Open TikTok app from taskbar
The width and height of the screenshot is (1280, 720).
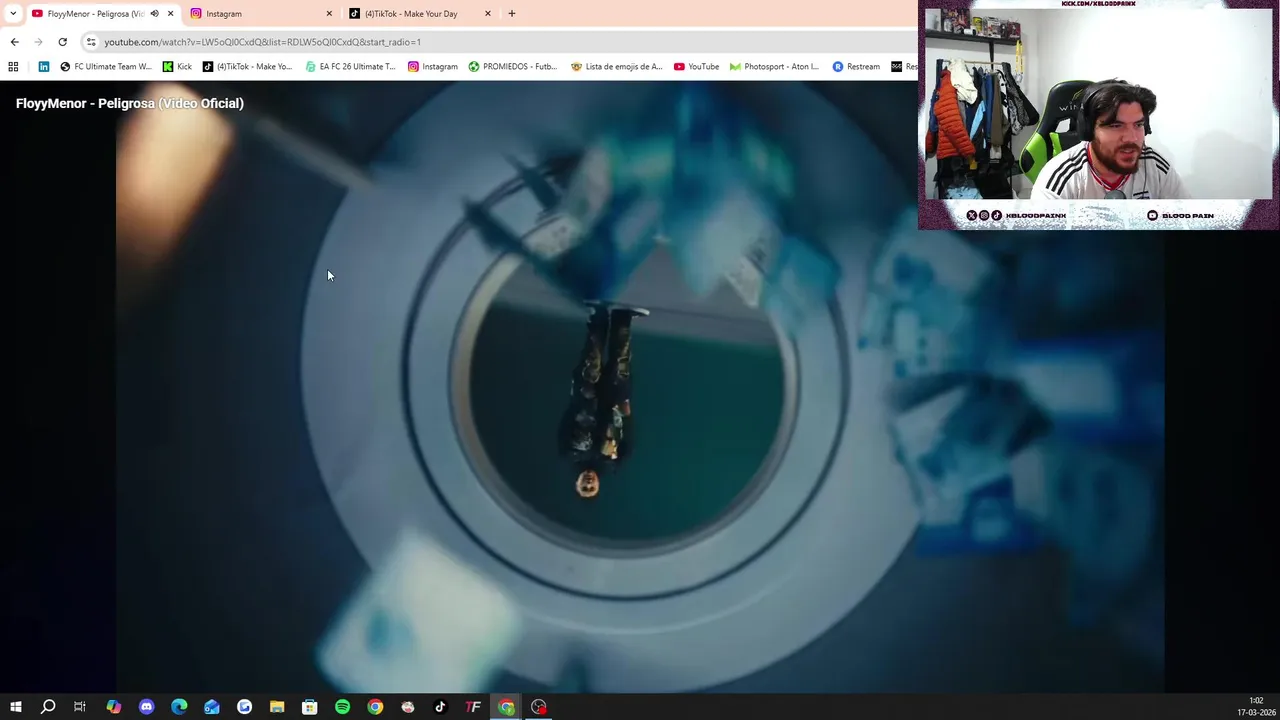440,707
